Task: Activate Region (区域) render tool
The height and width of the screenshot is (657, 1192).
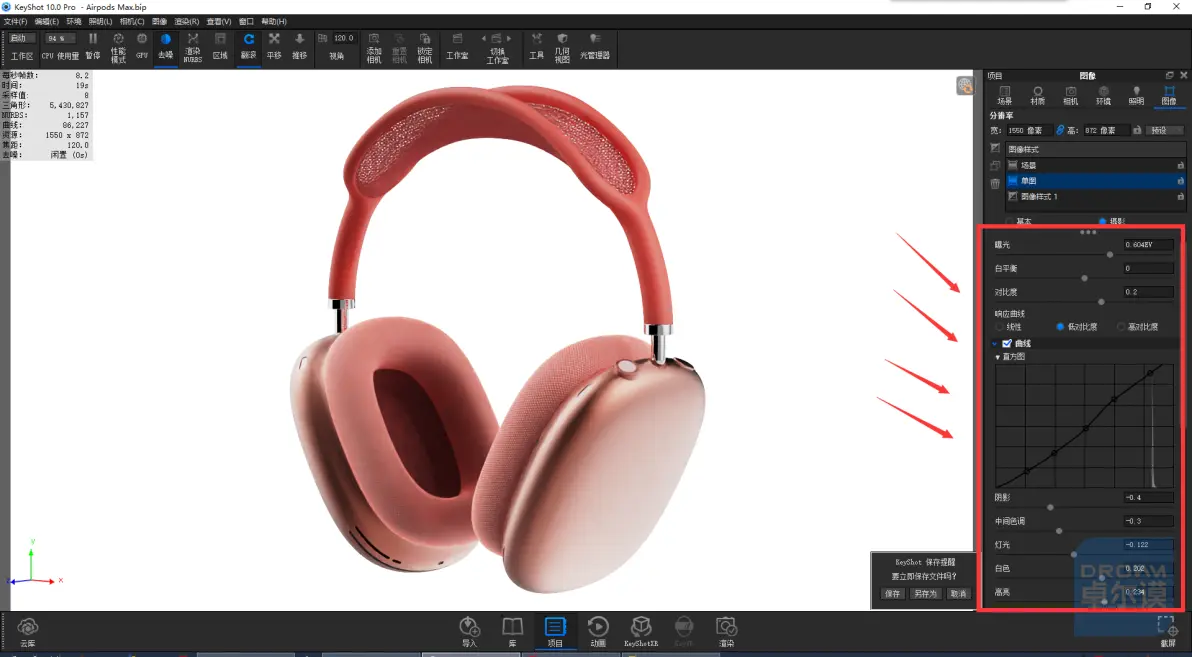Action: 220,46
